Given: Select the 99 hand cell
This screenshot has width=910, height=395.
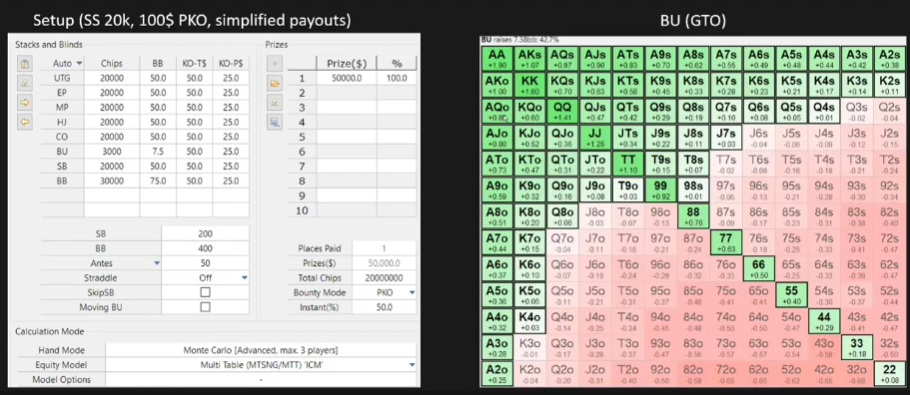Looking at the screenshot, I should [x=661, y=190].
